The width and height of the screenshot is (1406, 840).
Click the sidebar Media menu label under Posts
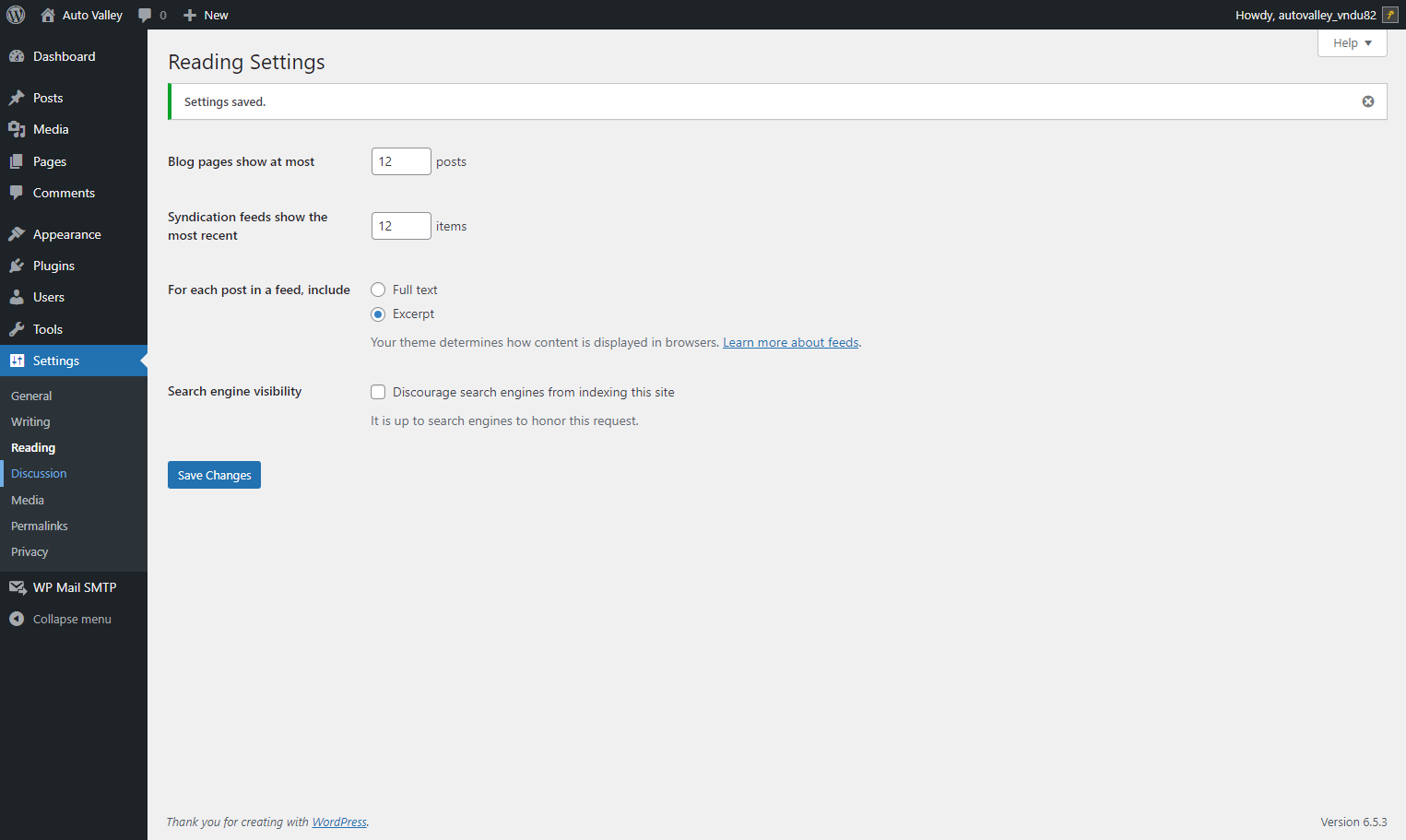51,129
